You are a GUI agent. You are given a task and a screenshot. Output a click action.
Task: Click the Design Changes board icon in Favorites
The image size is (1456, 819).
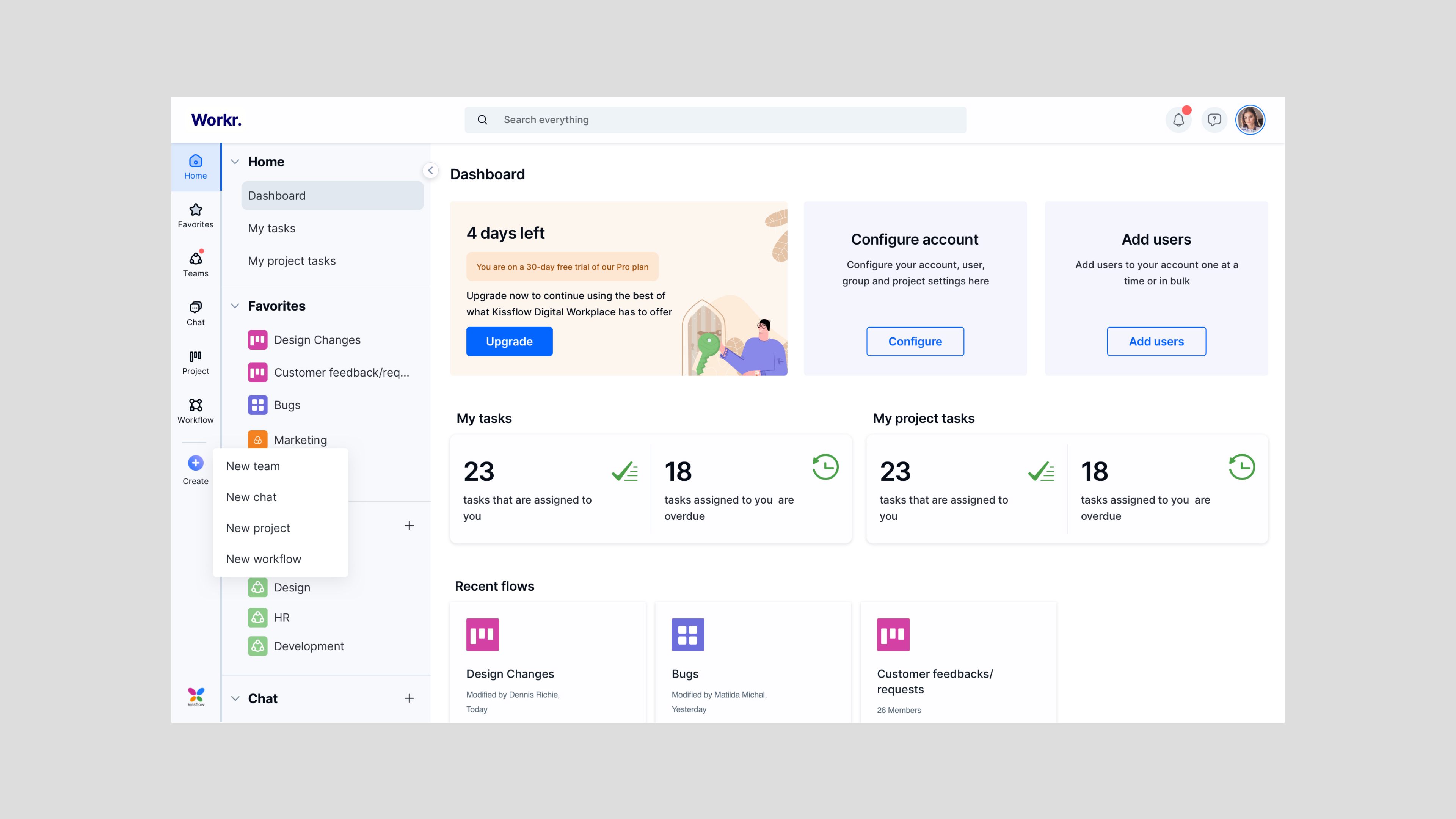[x=258, y=340]
